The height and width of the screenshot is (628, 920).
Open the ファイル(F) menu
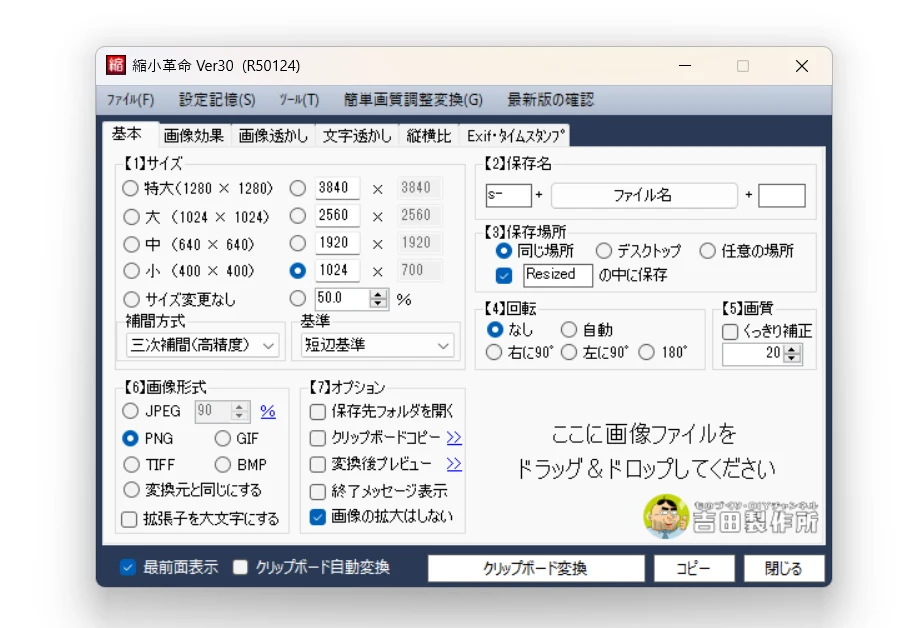pyautogui.click(x=130, y=100)
